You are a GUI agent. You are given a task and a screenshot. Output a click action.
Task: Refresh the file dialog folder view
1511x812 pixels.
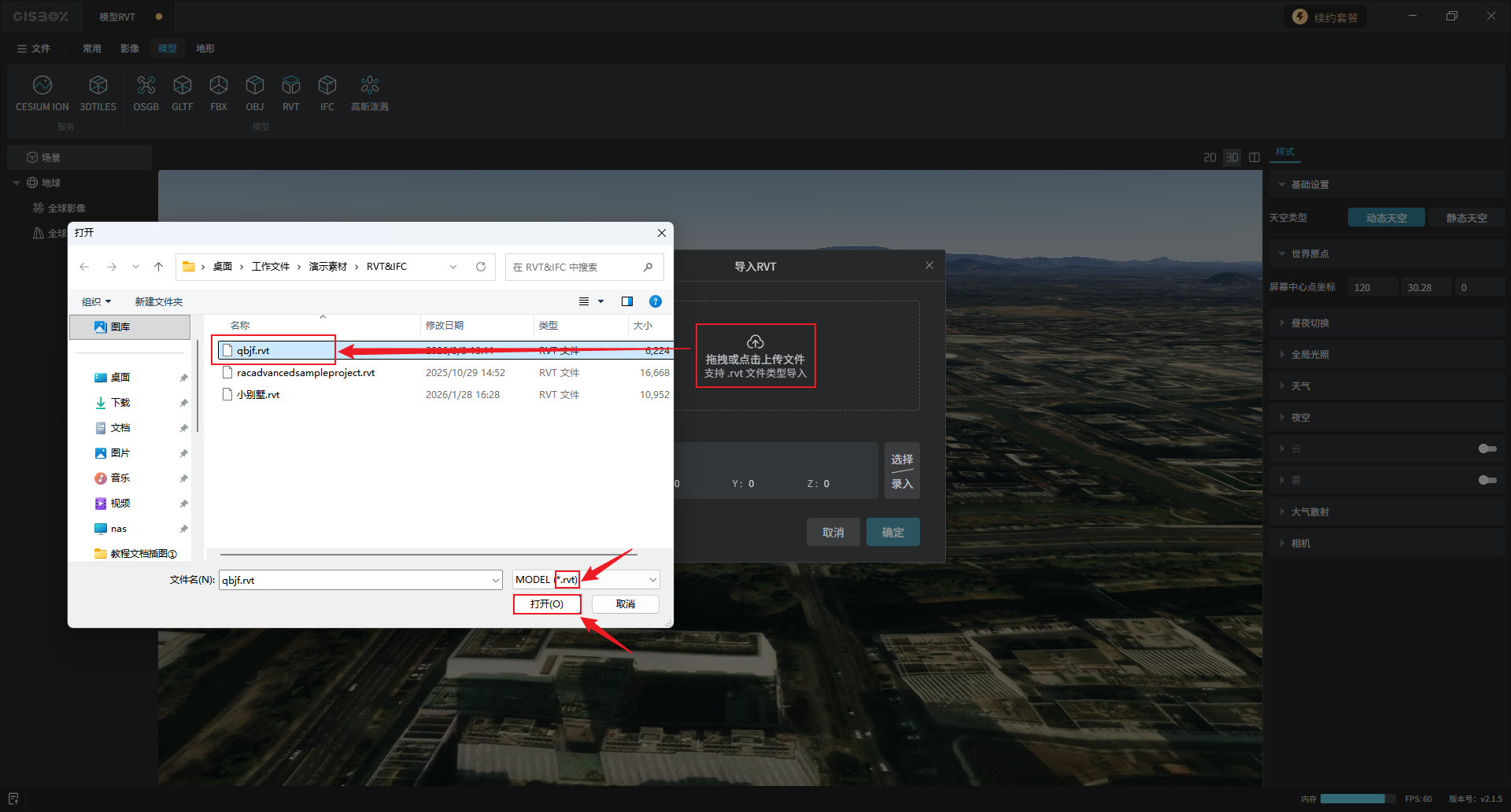click(x=481, y=267)
